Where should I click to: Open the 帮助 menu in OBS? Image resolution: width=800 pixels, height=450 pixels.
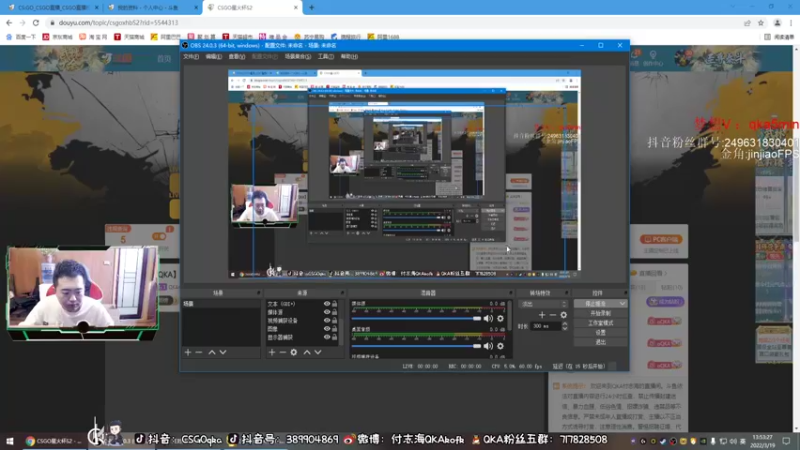pyautogui.click(x=349, y=57)
